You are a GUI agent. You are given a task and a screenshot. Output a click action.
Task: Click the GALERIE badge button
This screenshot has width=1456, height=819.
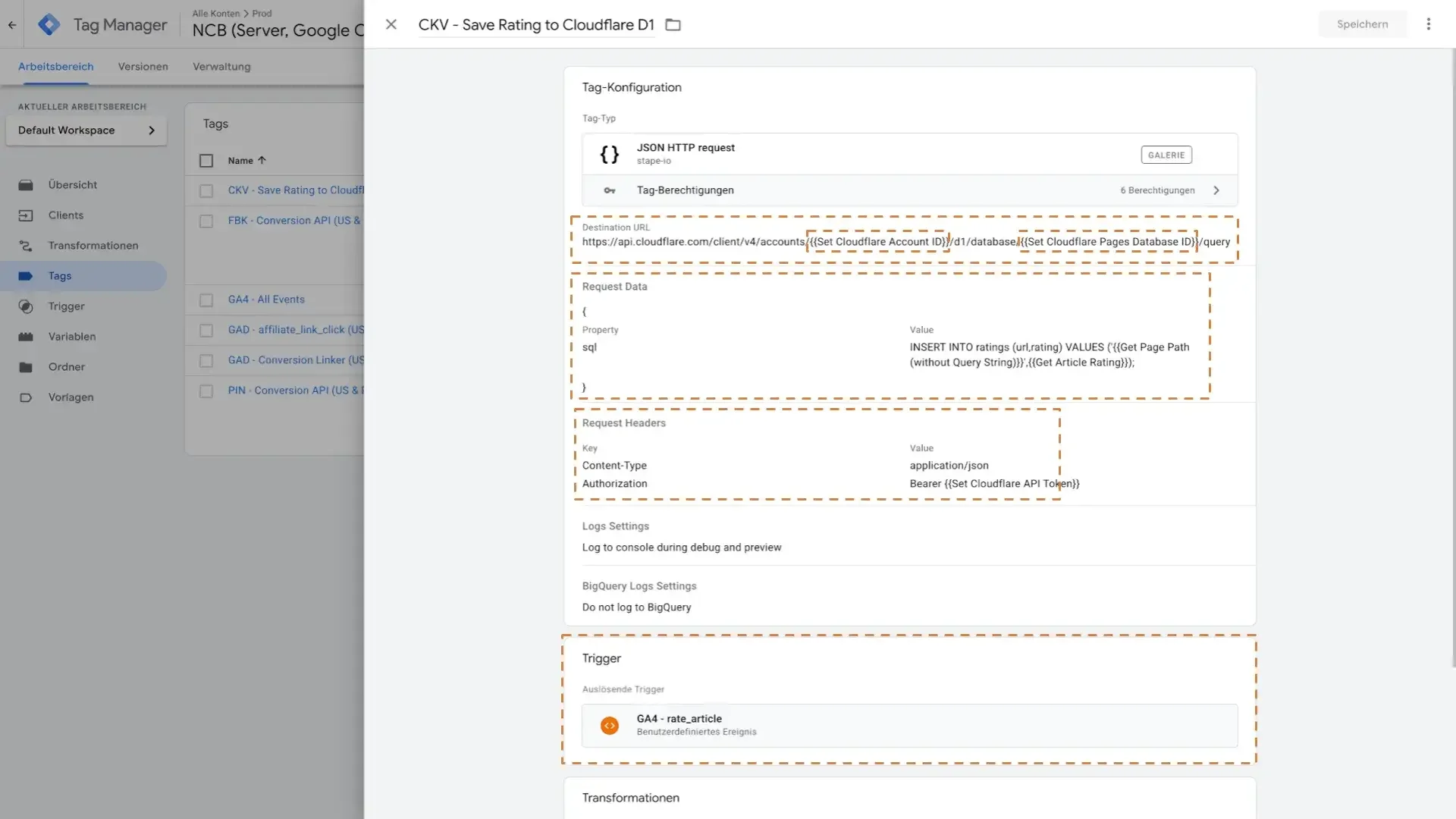click(1166, 155)
